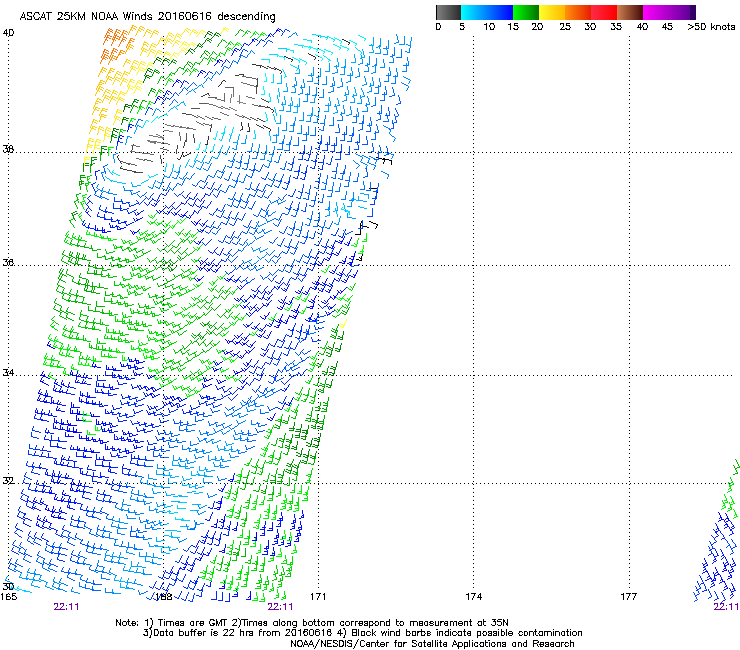
Task: Click the purple '22:11' time near longitude 171
Action: 280,607
